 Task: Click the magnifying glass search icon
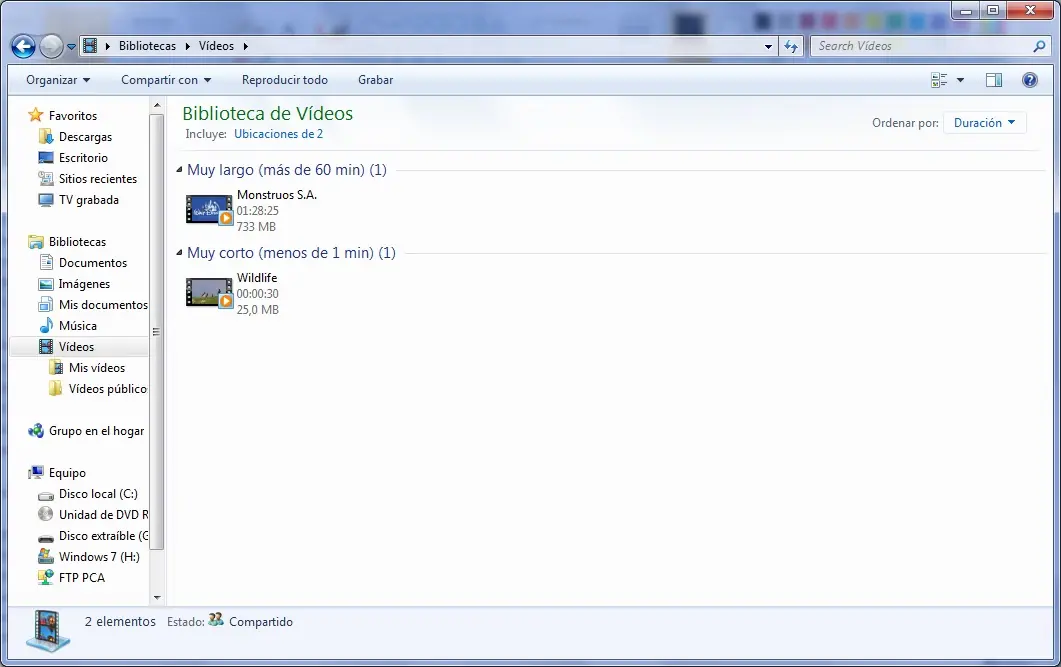pos(1039,46)
